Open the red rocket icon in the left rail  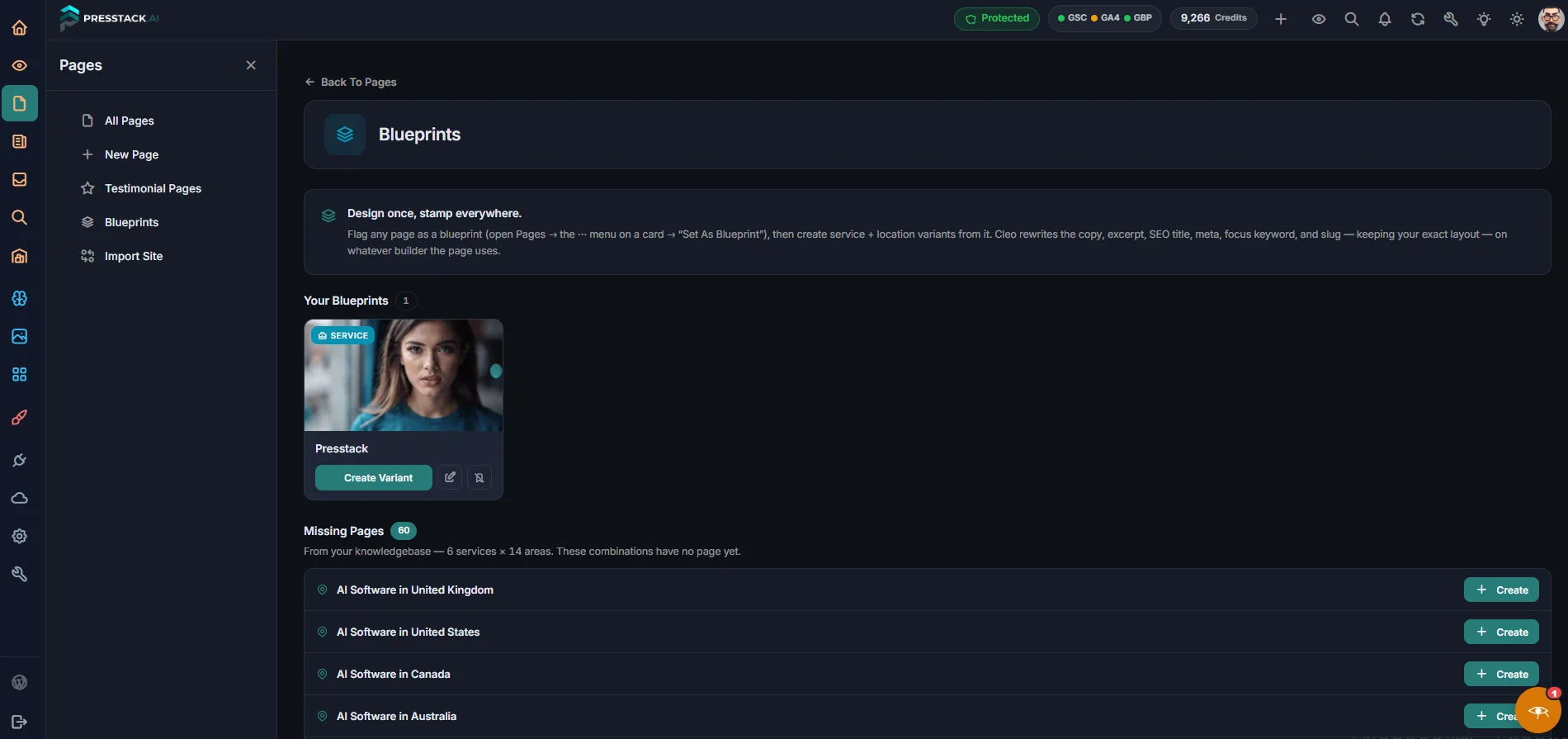(x=20, y=417)
